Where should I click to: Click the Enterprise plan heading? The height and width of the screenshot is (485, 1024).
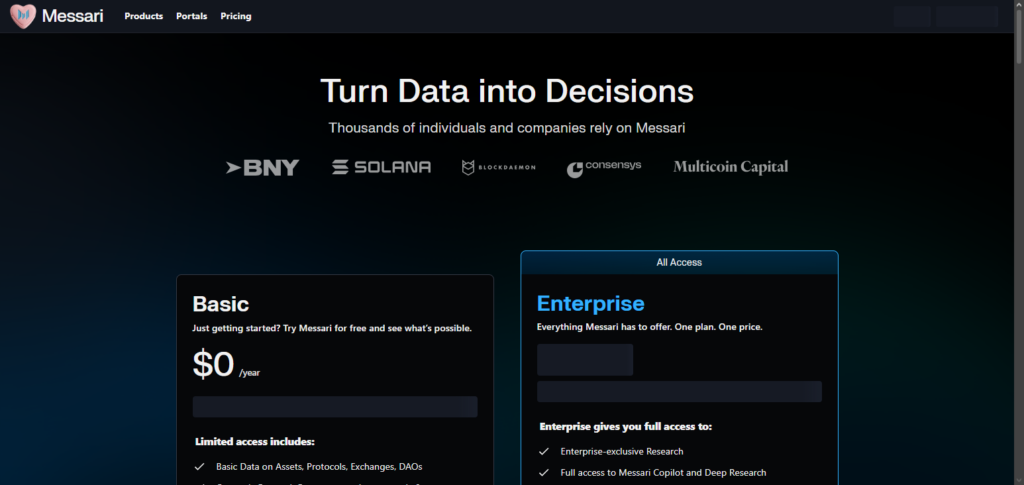(590, 303)
